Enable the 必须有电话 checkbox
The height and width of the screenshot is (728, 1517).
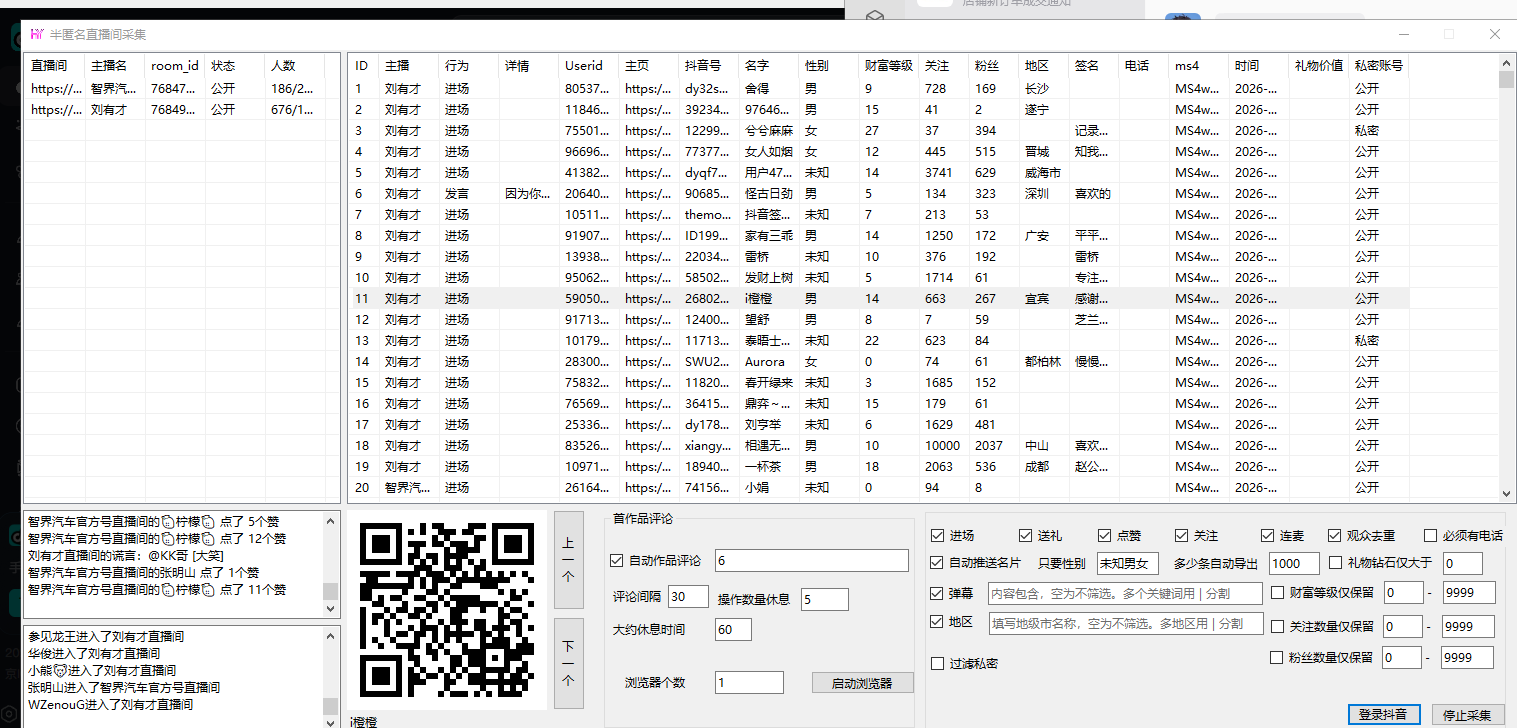tap(1432, 536)
